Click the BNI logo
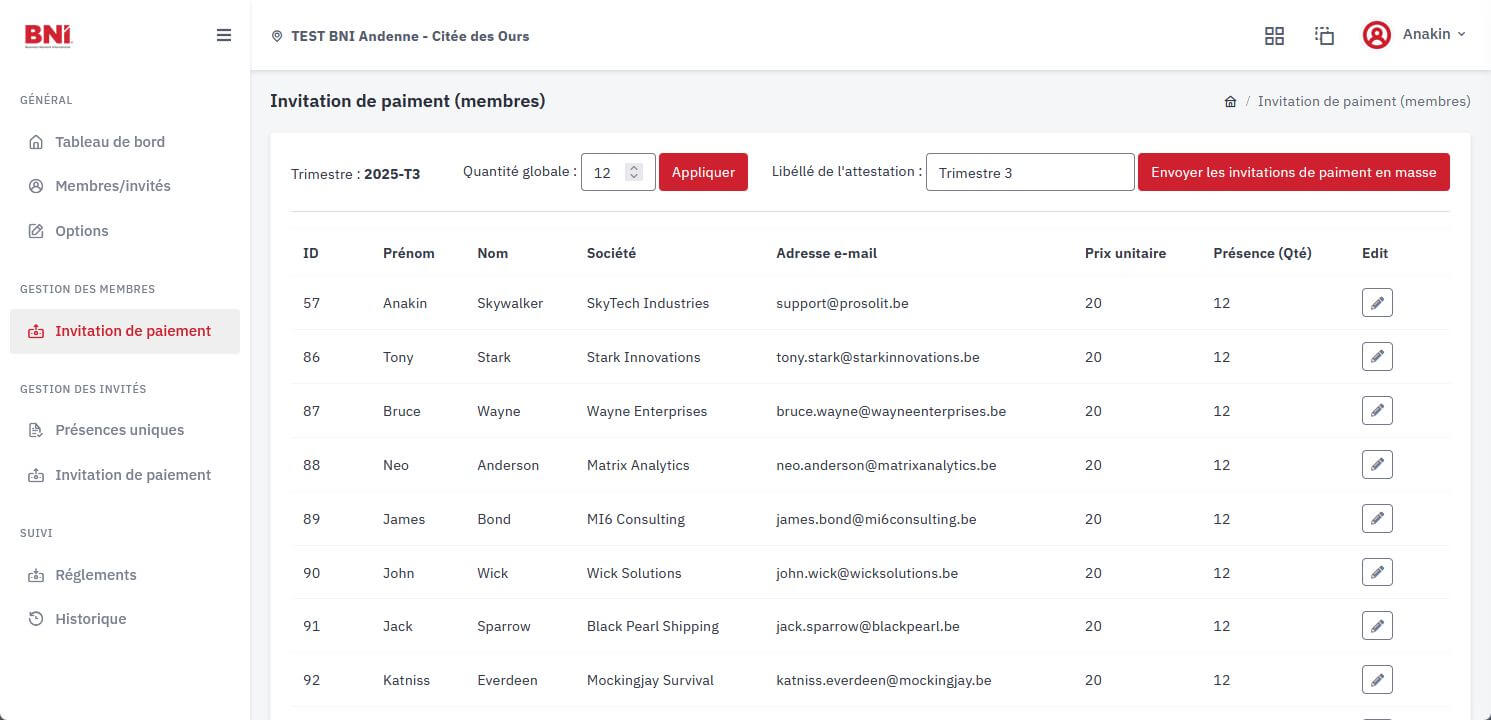 [x=48, y=35]
